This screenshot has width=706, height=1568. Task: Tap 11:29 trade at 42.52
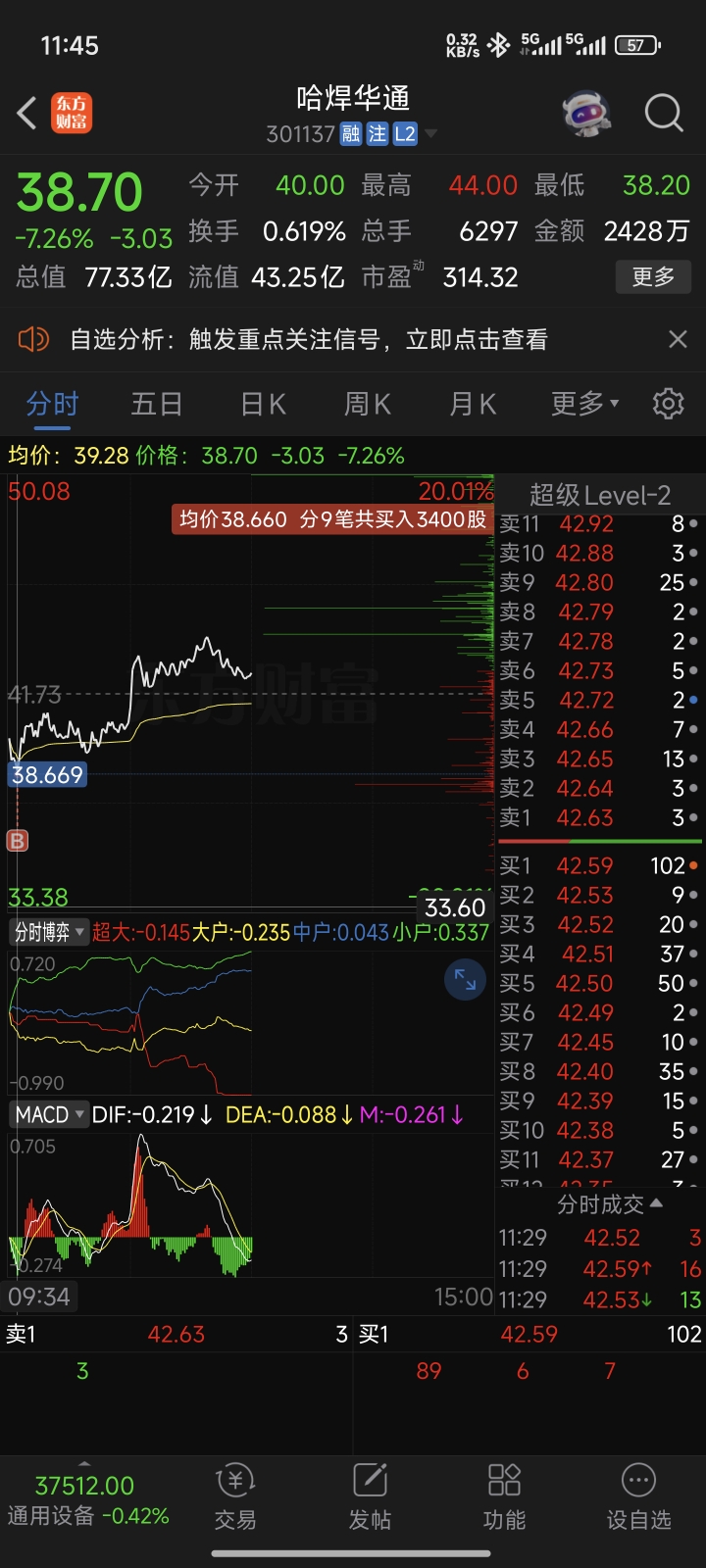(600, 1239)
